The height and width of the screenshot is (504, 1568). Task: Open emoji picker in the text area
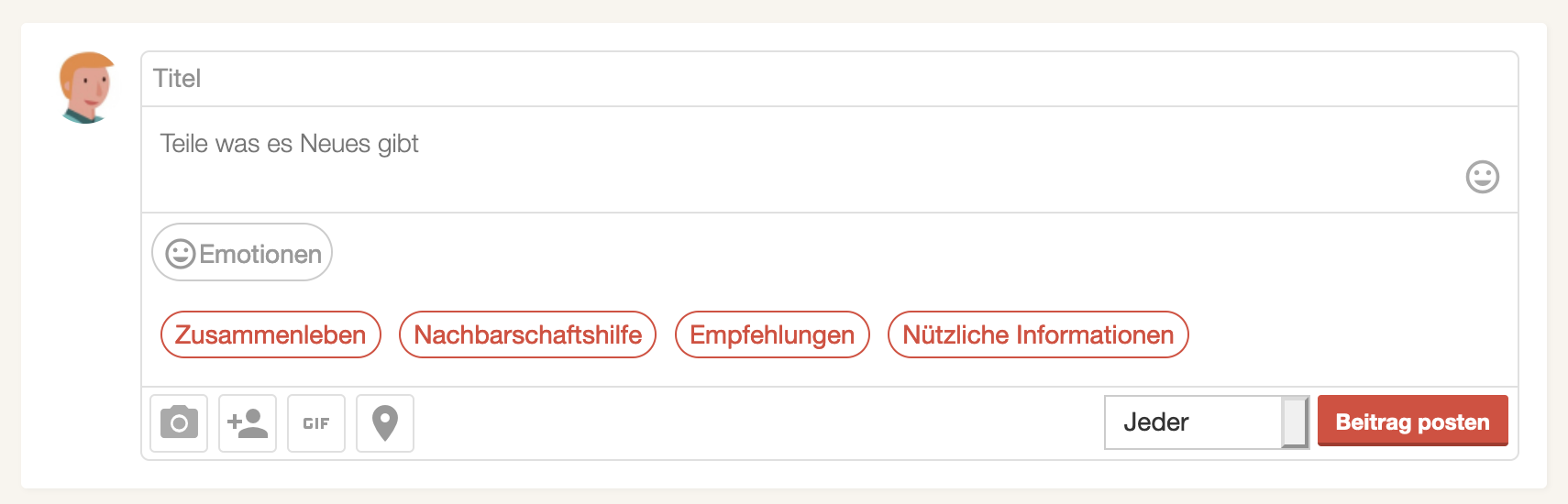click(1482, 177)
